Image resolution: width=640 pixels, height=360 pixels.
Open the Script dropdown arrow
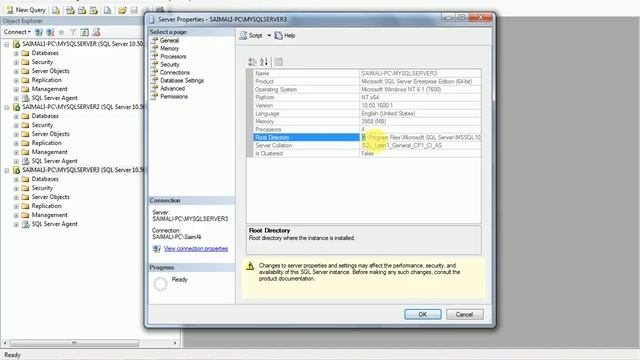[269, 36]
